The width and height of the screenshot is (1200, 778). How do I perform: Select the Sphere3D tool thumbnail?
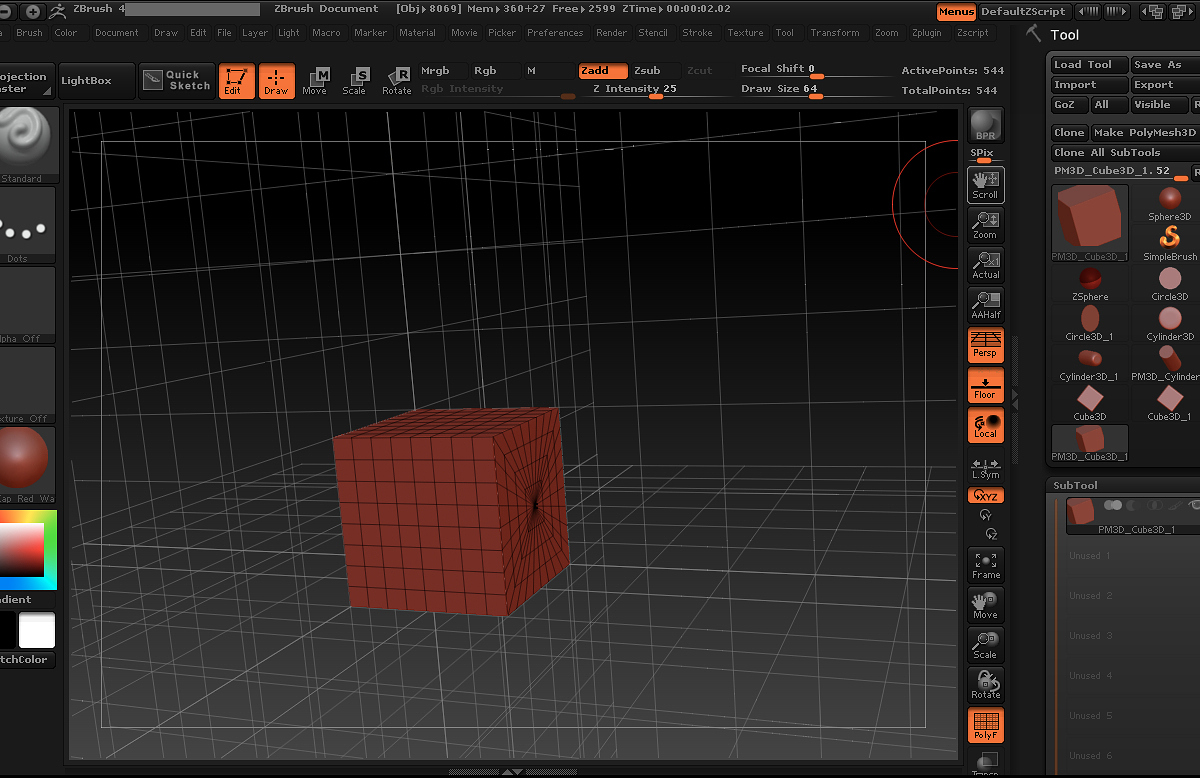1168,198
